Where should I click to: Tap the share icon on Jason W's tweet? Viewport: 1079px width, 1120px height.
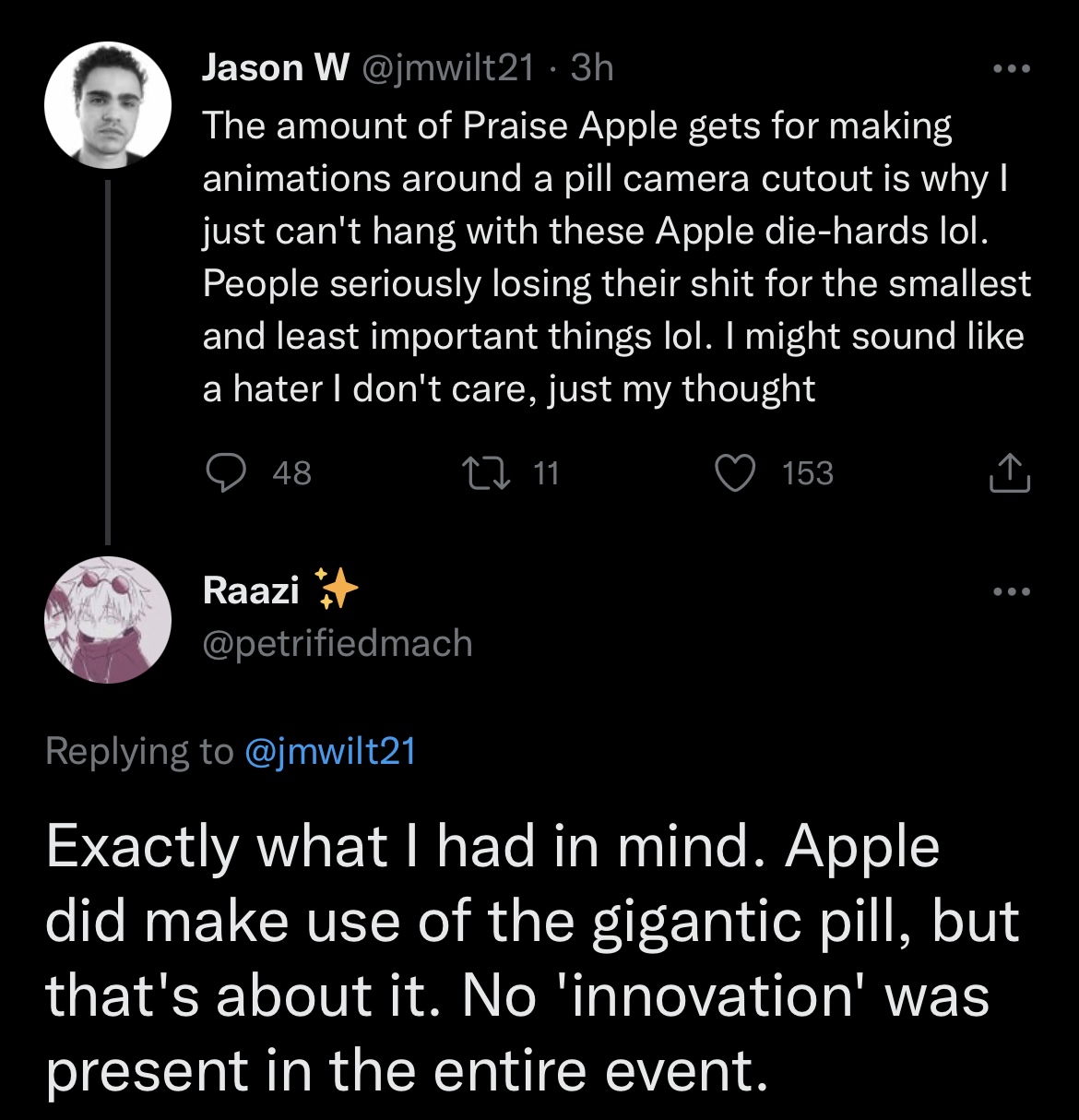(x=1008, y=473)
